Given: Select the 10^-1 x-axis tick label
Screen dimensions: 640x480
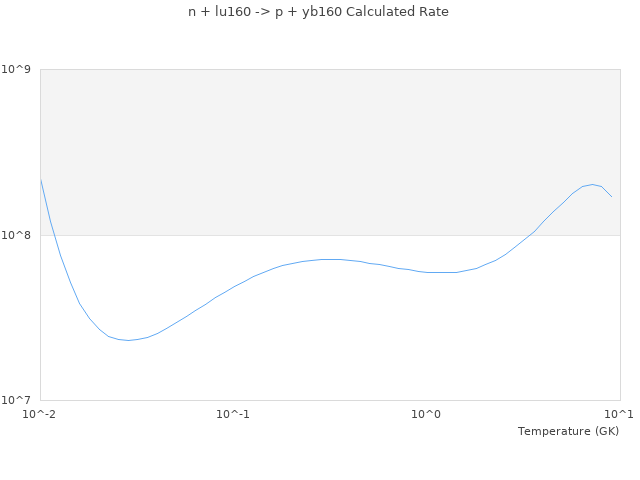Looking at the screenshot, I should pos(233,414).
